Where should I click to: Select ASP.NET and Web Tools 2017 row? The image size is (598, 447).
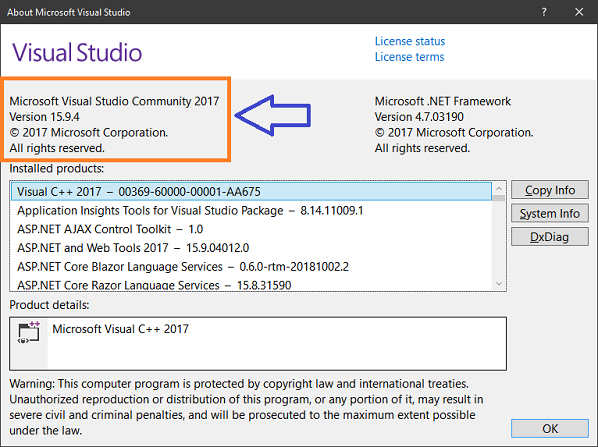coord(251,248)
